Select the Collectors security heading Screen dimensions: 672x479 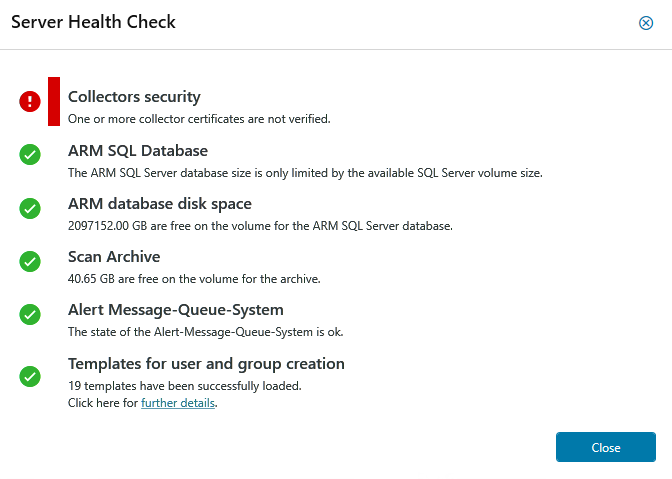tap(134, 97)
